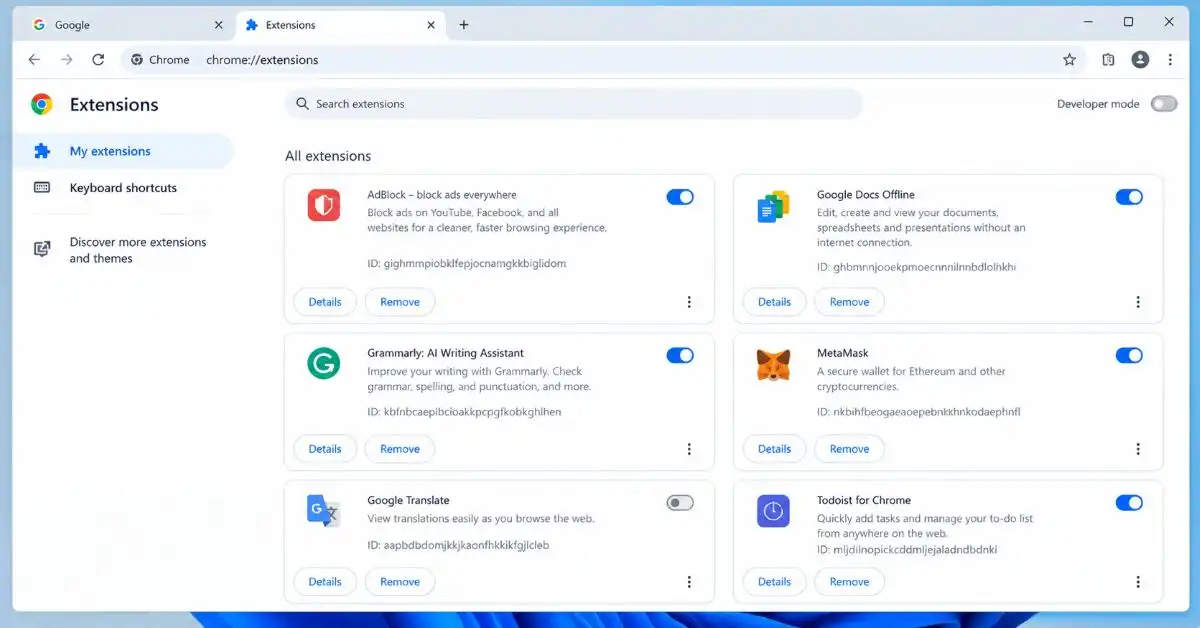Click the AdBlock extension ID text
1200x628 pixels.
coord(467,264)
